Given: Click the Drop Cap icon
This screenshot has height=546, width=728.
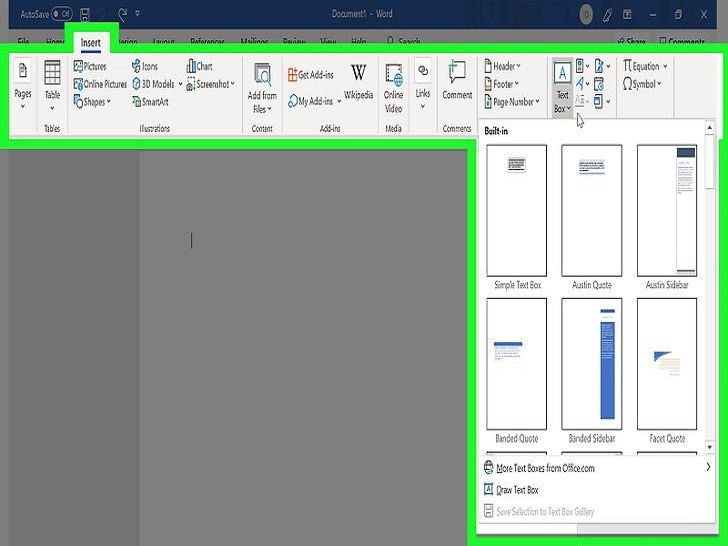Looking at the screenshot, I should coord(582,100).
